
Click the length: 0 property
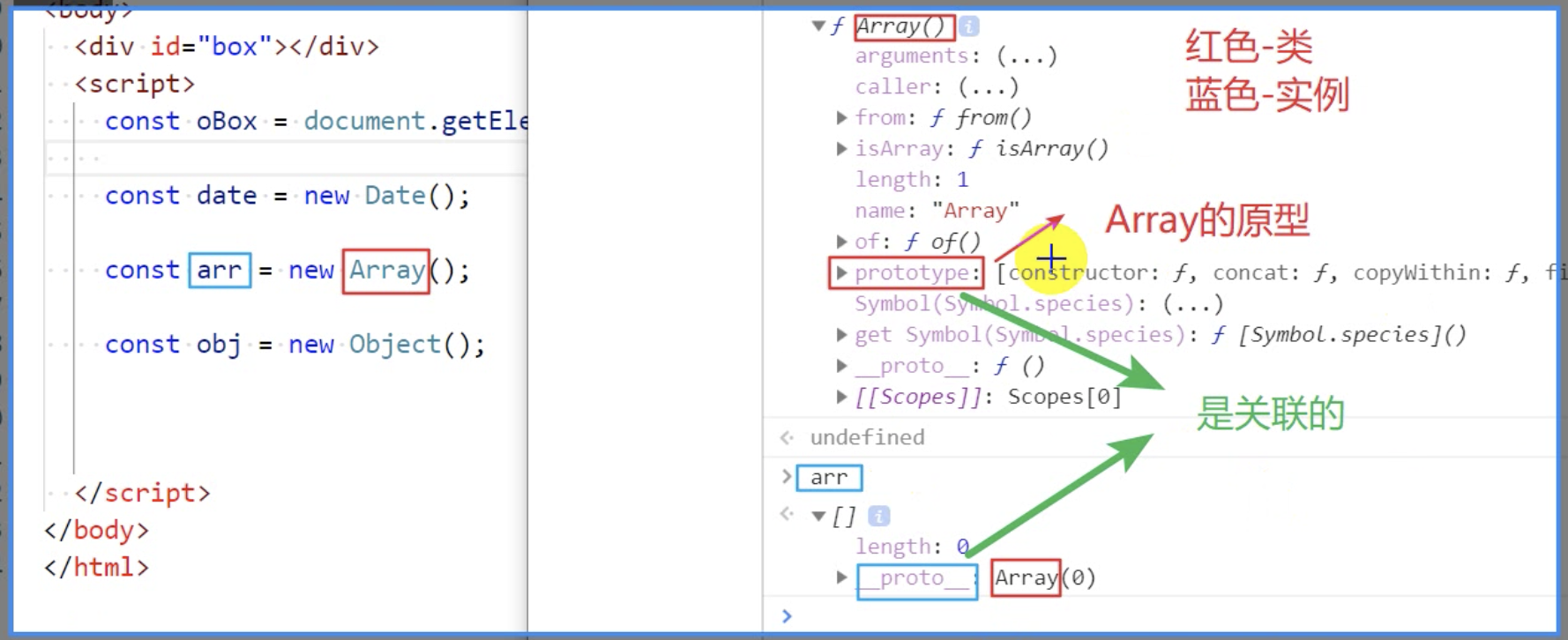pyautogui.click(x=912, y=547)
